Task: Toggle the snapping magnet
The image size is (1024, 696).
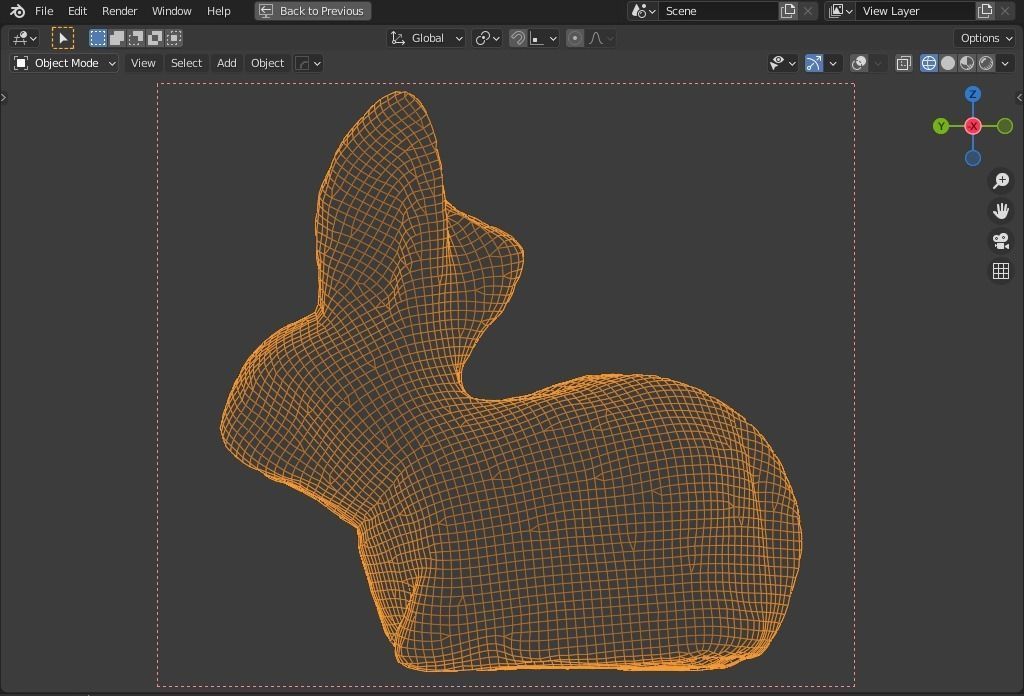Action: pos(517,39)
